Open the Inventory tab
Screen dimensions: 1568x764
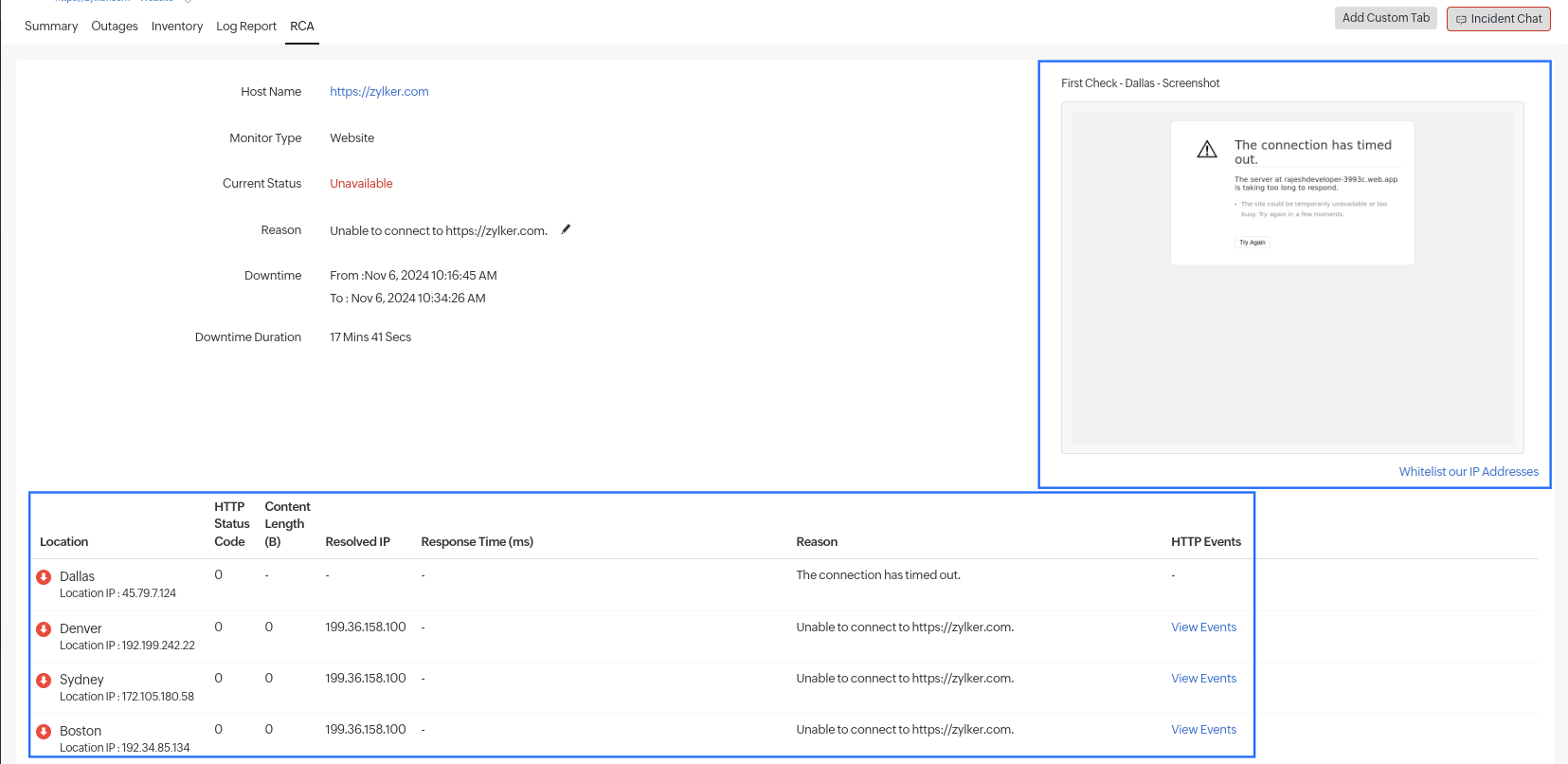177,26
